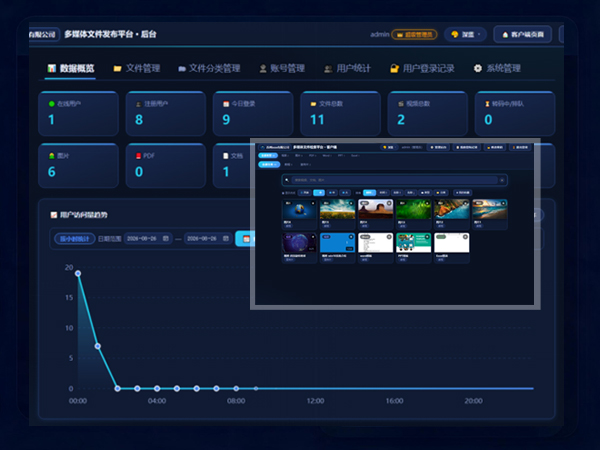Open the desert buttes image thumbnail

tap(375, 209)
